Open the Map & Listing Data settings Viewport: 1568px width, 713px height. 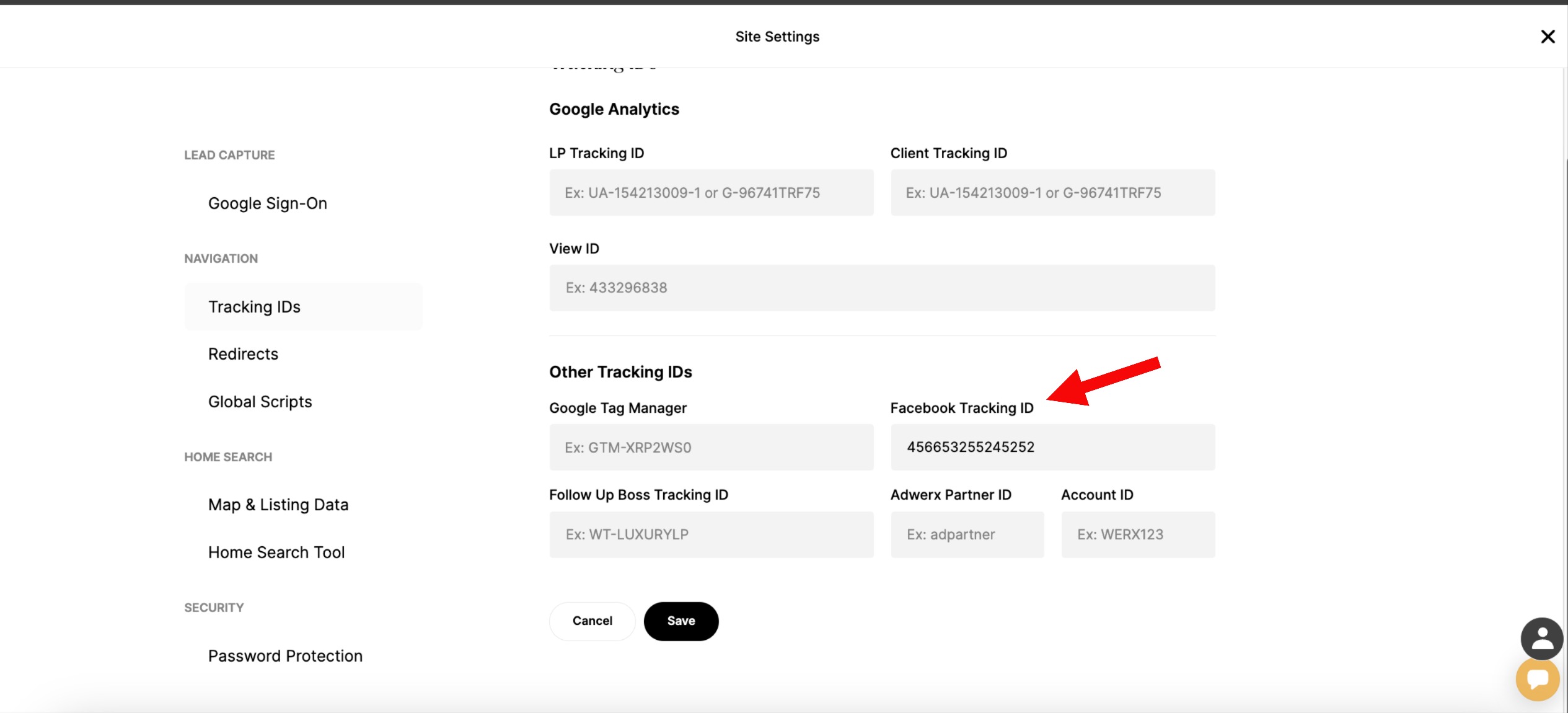278,505
